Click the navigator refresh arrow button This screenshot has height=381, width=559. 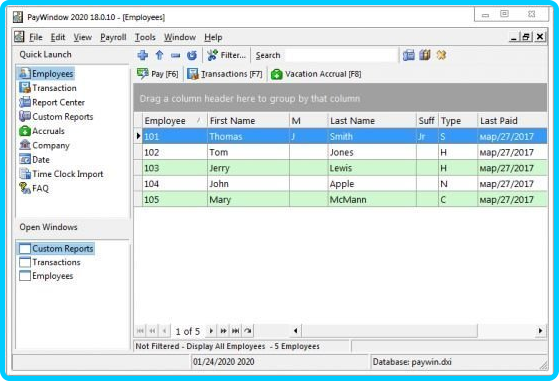click(248, 331)
